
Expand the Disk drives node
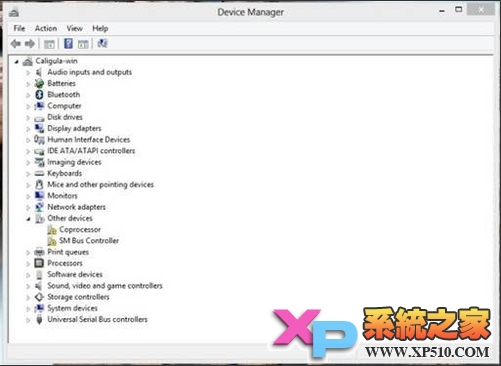(x=28, y=118)
